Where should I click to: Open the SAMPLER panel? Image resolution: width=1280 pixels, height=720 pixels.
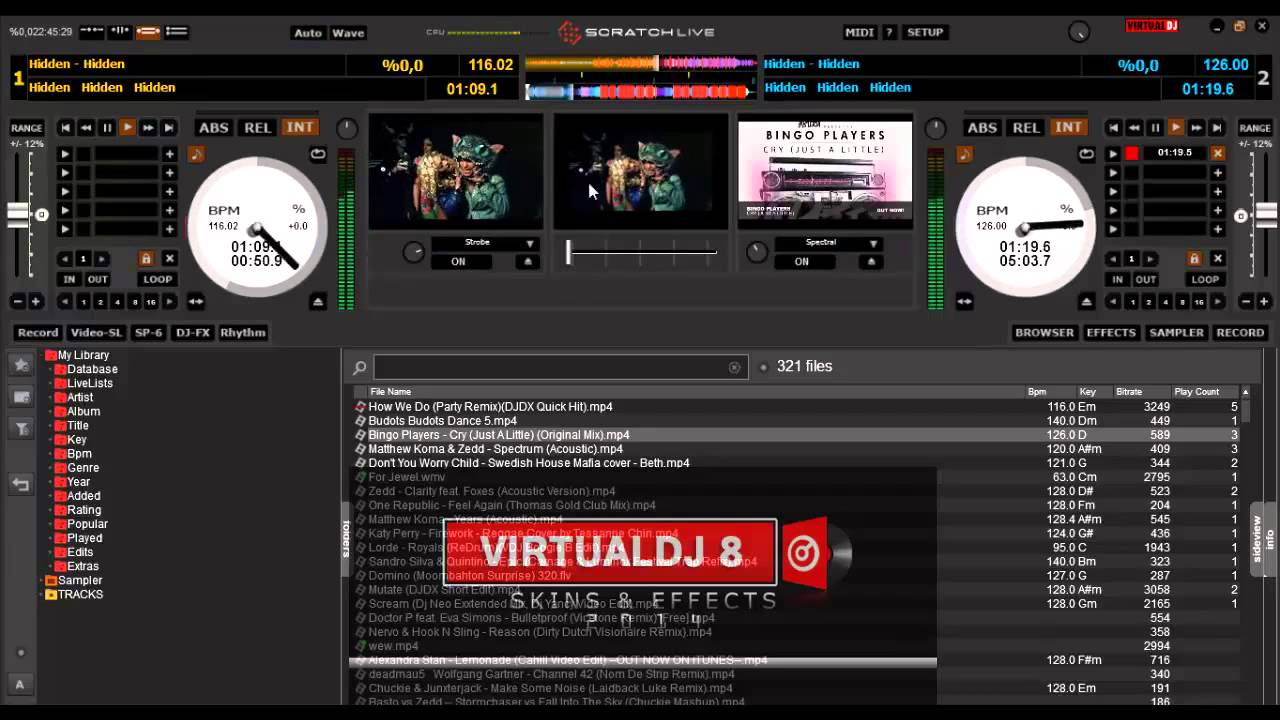1176,332
